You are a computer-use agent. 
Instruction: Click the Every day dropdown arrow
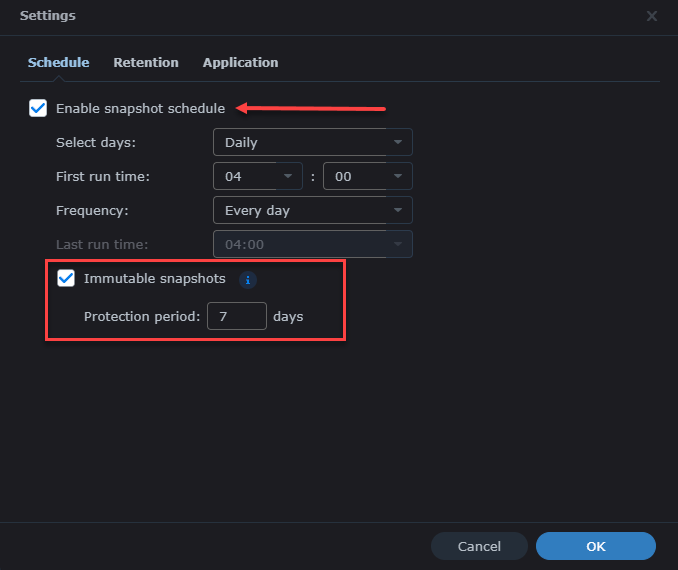pyautogui.click(x=398, y=210)
